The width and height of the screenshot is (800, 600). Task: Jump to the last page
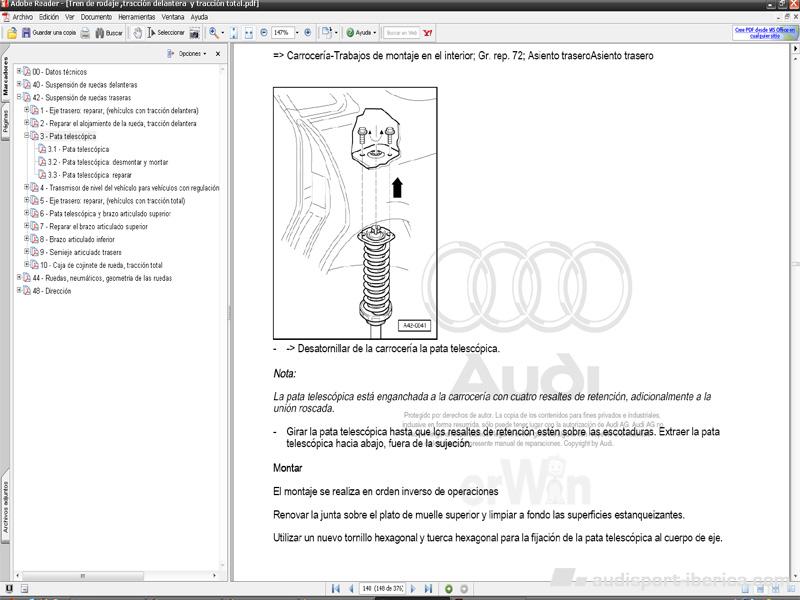(428, 589)
